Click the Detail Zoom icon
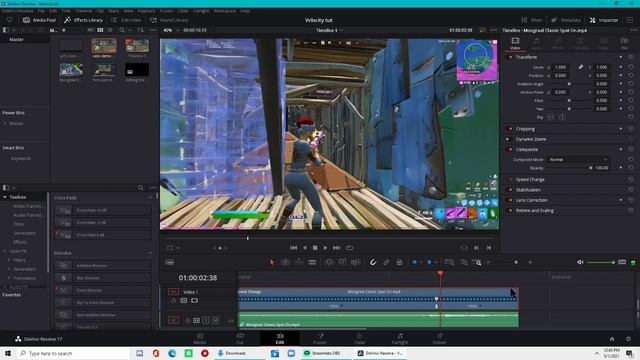Image resolution: width=640 pixels, height=360 pixels. click(x=463, y=262)
